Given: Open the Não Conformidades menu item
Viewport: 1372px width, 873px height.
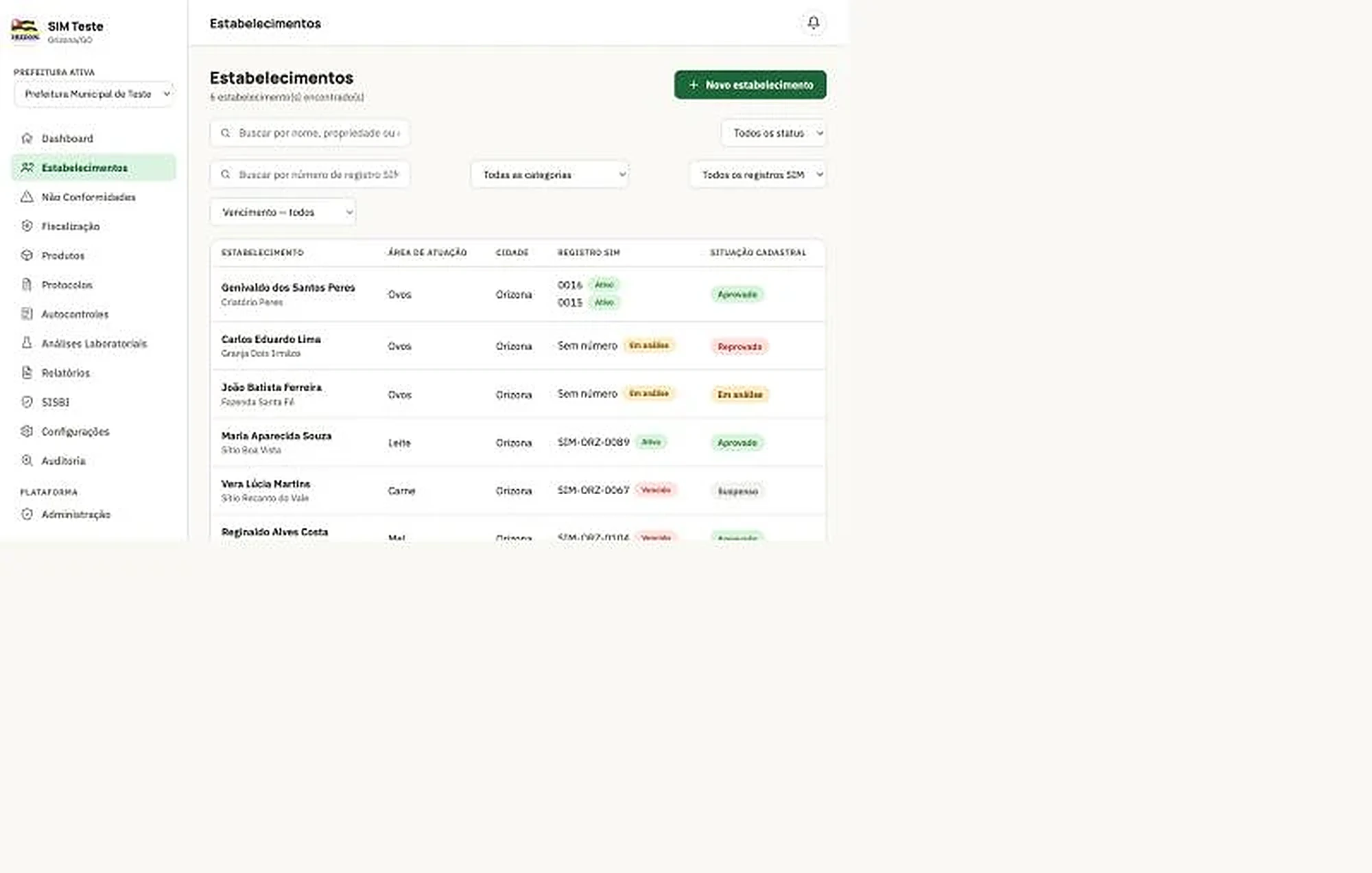Looking at the screenshot, I should click(93, 197).
